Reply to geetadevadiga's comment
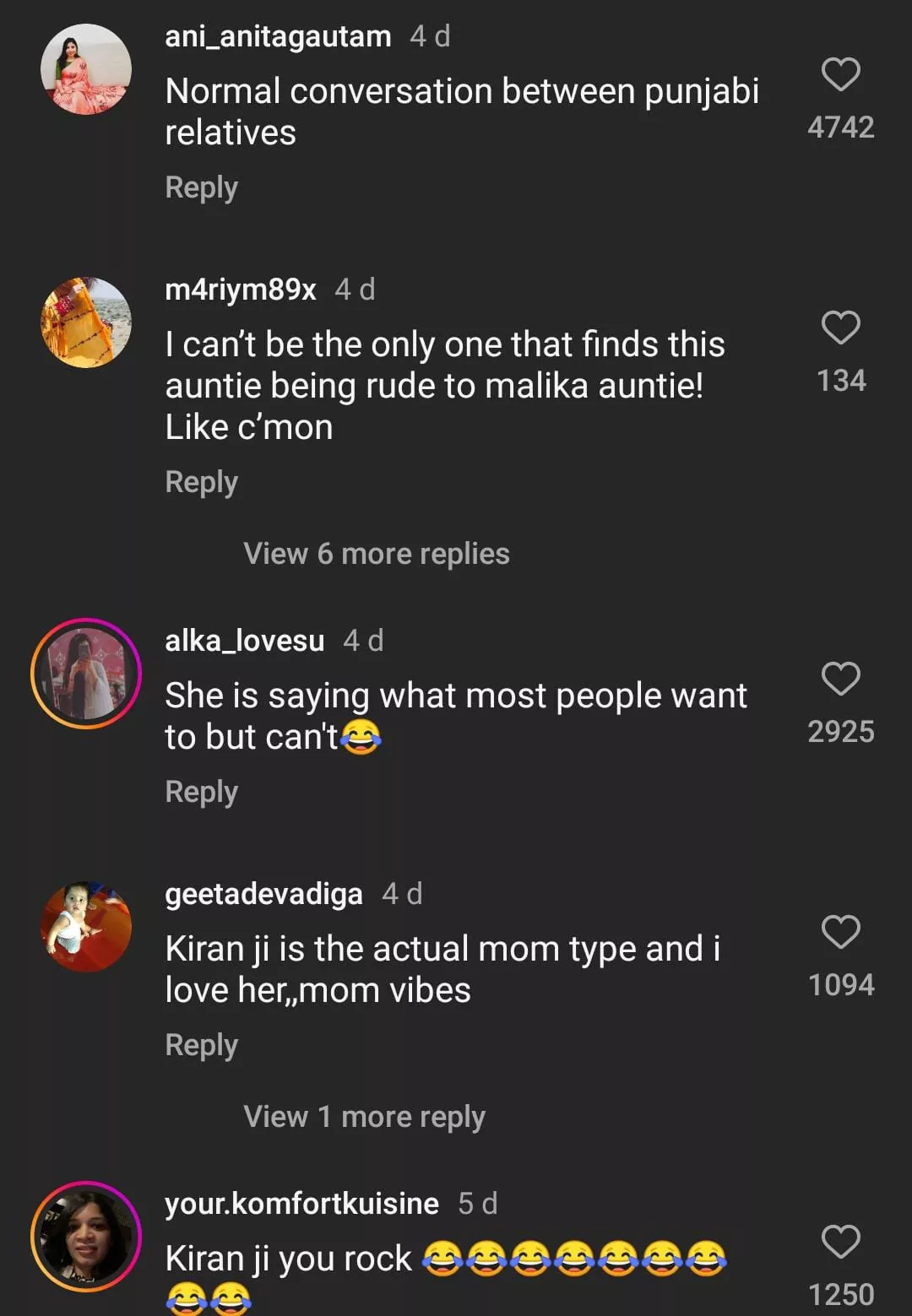The height and width of the screenshot is (1316, 912). [201, 1045]
